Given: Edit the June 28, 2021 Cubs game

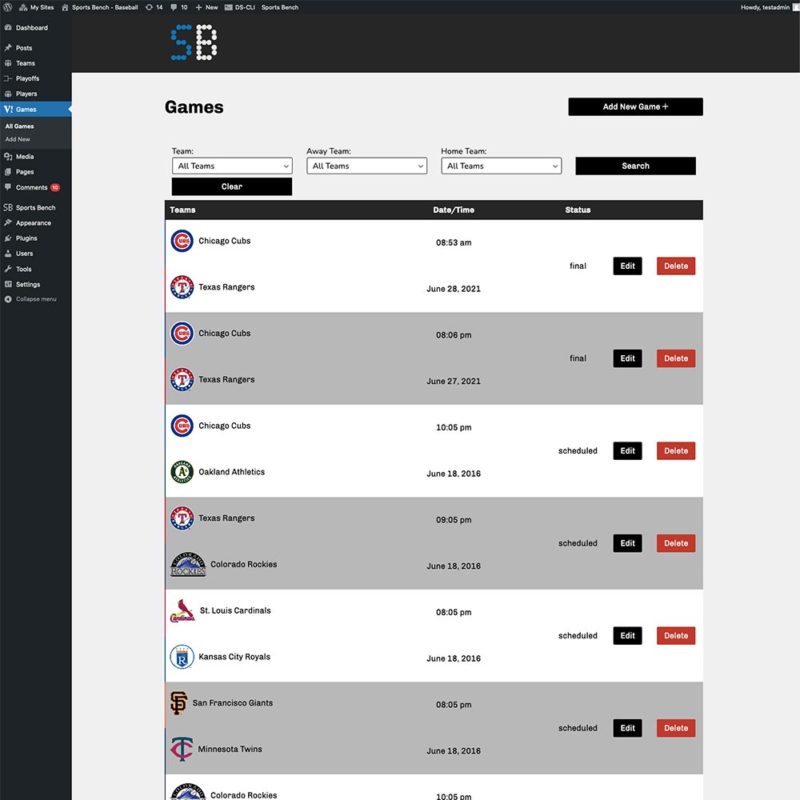Looking at the screenshot, I should tap(628, 266).
